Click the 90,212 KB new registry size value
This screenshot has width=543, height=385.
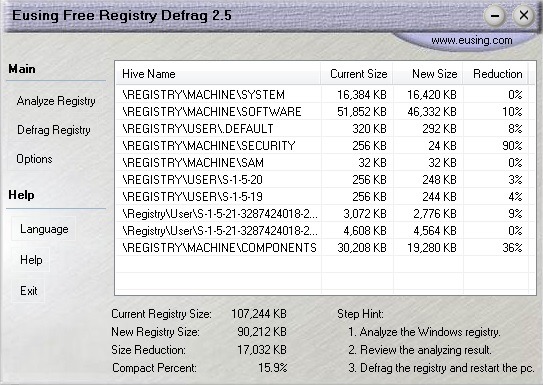point(262,332)
